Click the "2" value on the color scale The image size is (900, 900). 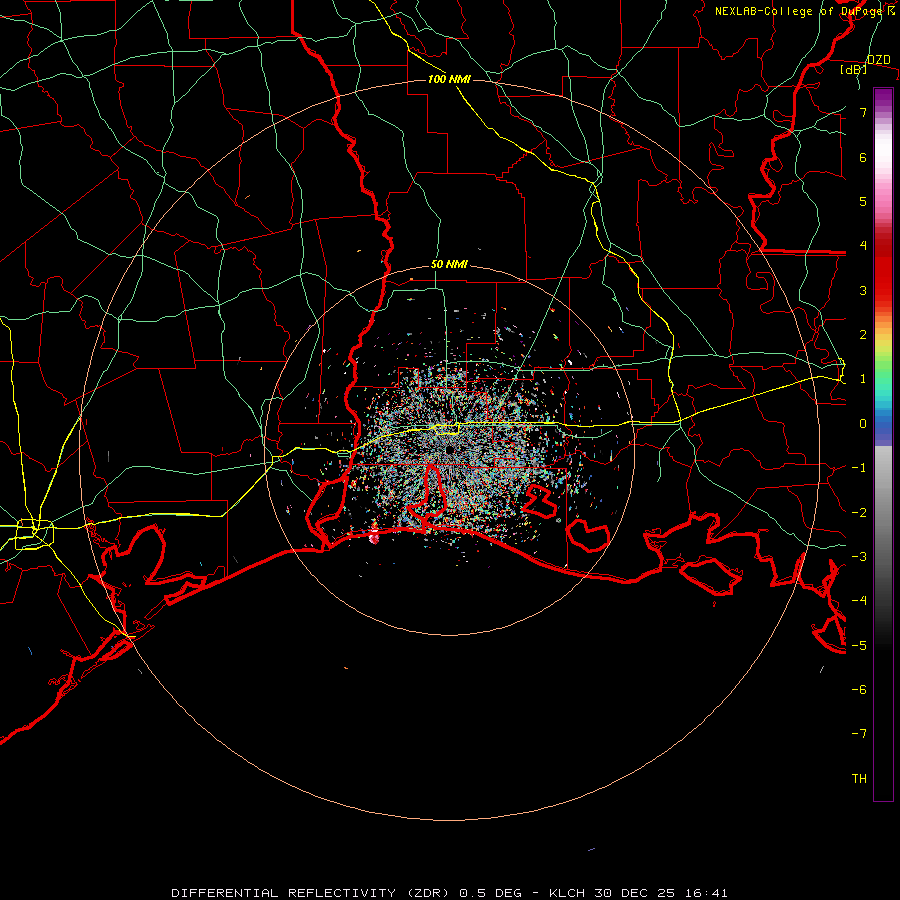863,335
